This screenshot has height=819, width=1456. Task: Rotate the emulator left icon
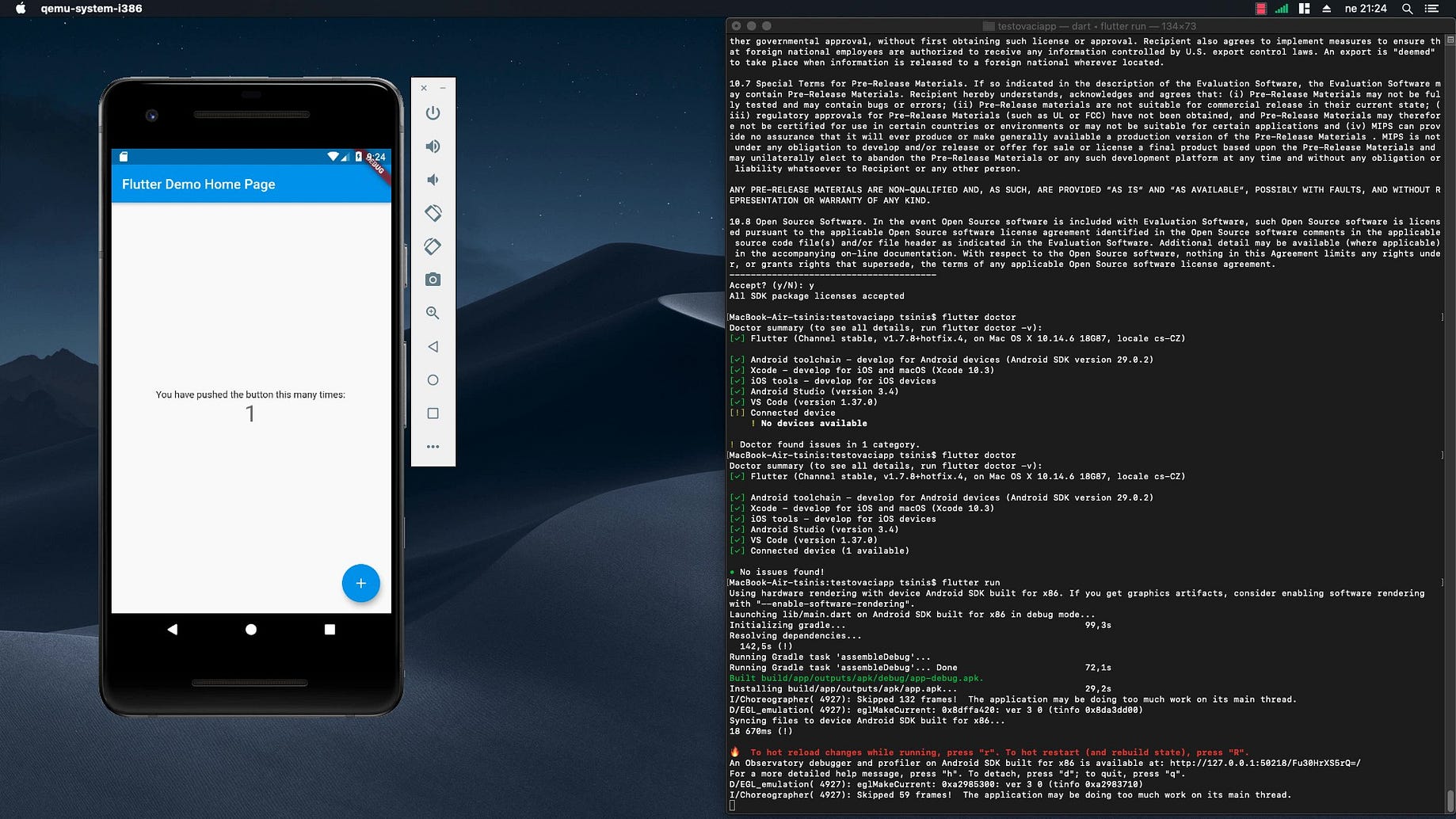tap(433, 213)
